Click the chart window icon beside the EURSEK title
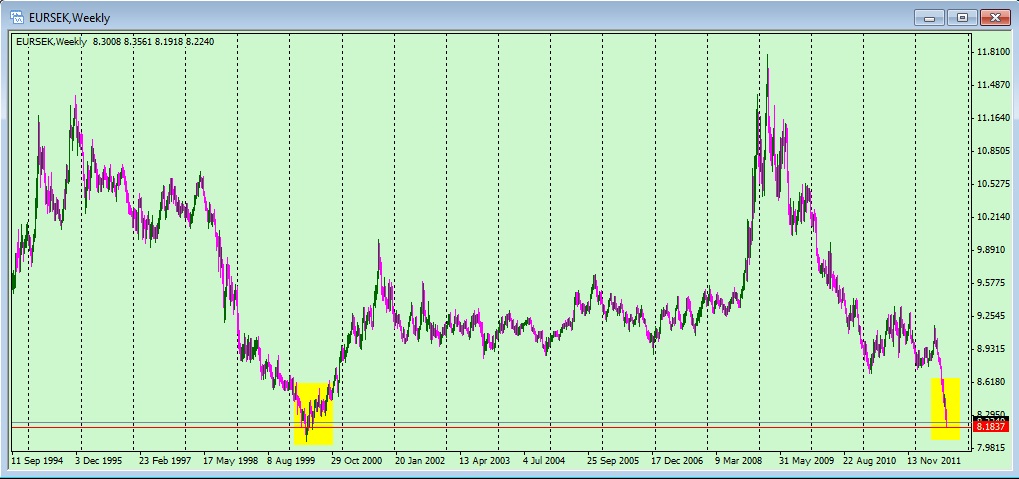This screenshot has width=1019, height=479. (x=18, y=17)
